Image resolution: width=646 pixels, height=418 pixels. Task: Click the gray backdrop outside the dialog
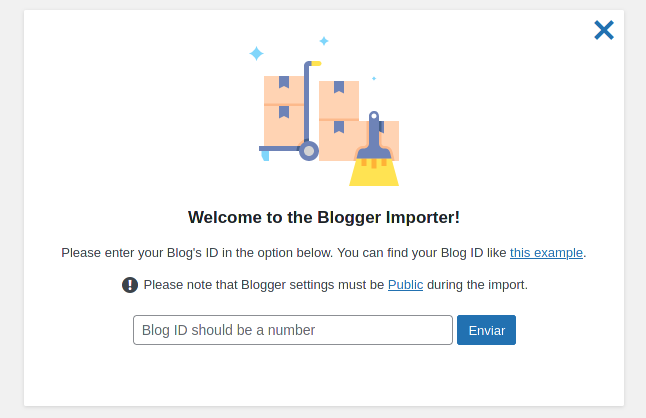click(12, 206)
